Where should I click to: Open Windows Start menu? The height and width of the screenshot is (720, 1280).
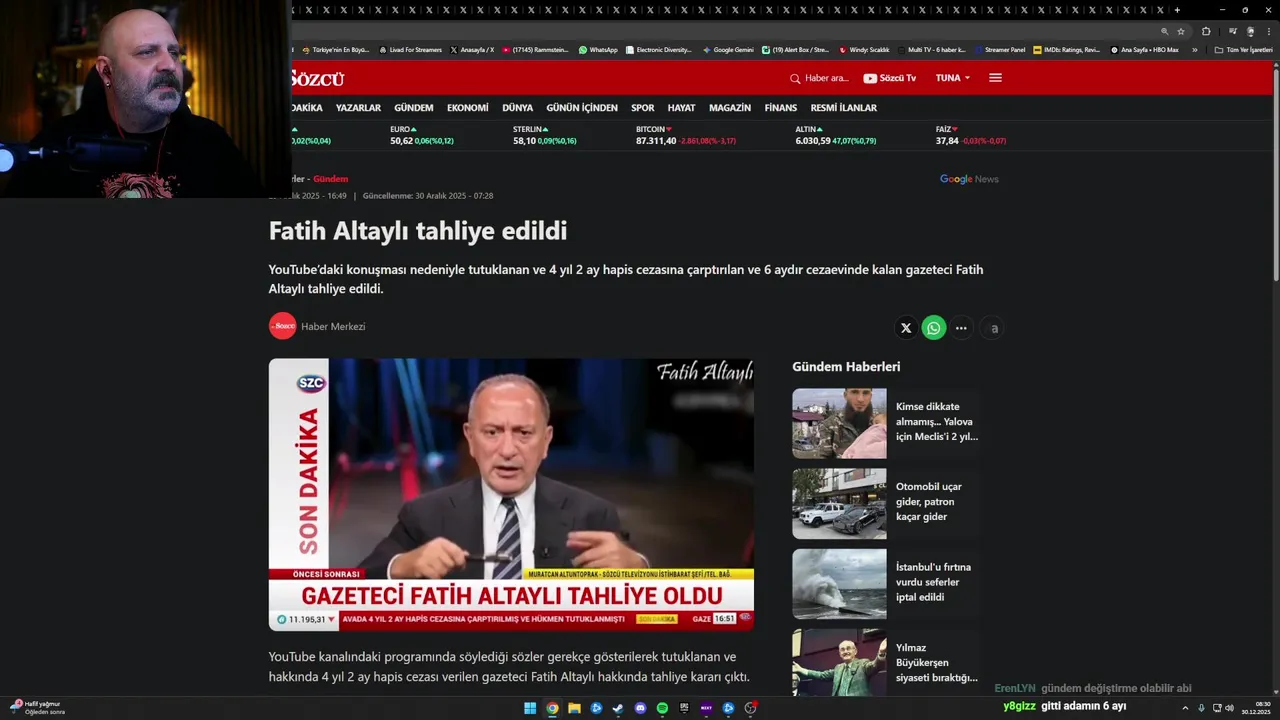[x=530, y=708]
